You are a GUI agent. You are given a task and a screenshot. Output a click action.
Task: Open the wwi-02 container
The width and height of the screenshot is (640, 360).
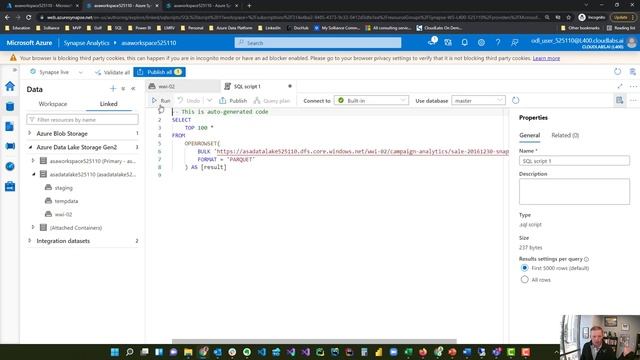pyautogui.click(x=63, y=214)
